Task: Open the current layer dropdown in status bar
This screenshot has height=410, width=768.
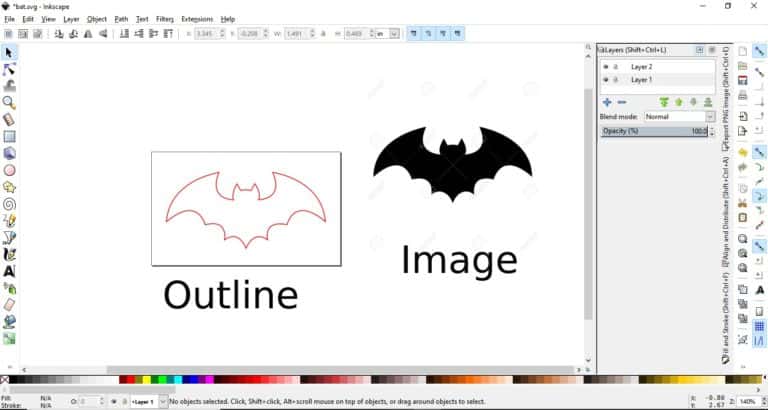Action: (164, 402)
